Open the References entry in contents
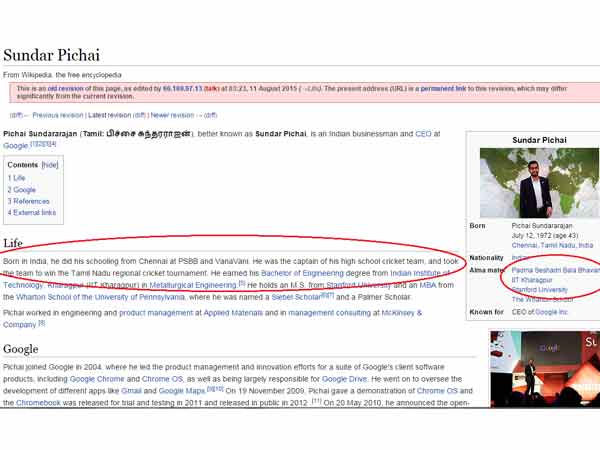 pyautogui.click(x=30, y=201)
